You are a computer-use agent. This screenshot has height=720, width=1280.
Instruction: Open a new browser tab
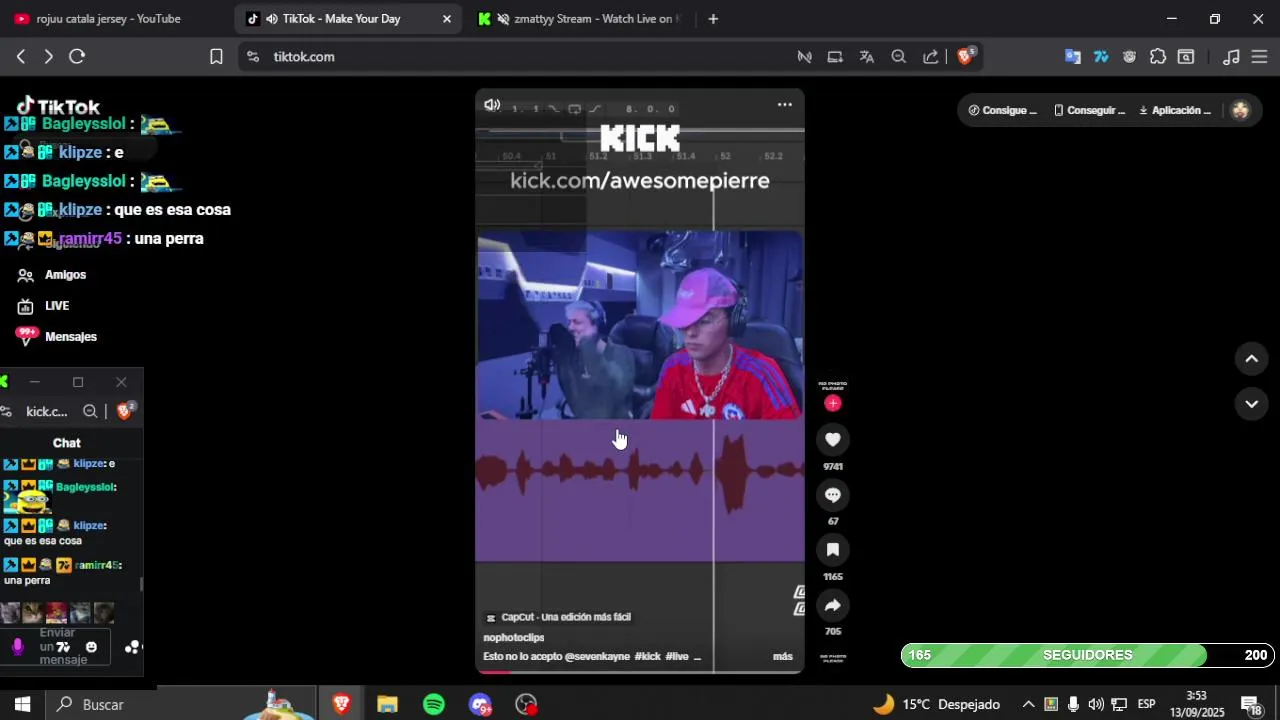tap(713, 19)
